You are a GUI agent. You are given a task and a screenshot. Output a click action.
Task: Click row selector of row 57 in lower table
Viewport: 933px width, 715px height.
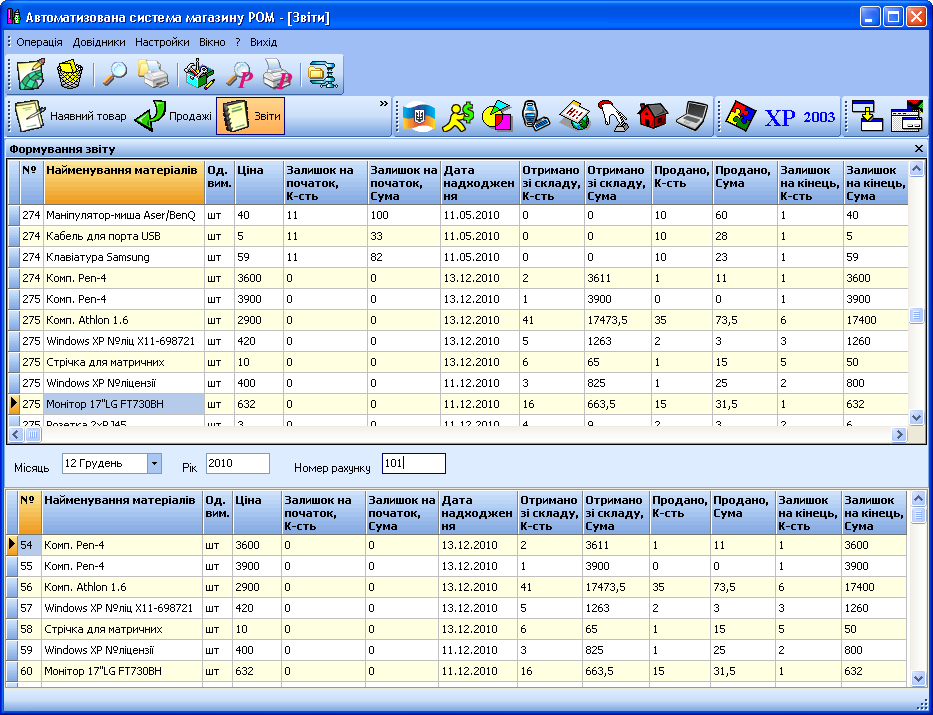12,608
